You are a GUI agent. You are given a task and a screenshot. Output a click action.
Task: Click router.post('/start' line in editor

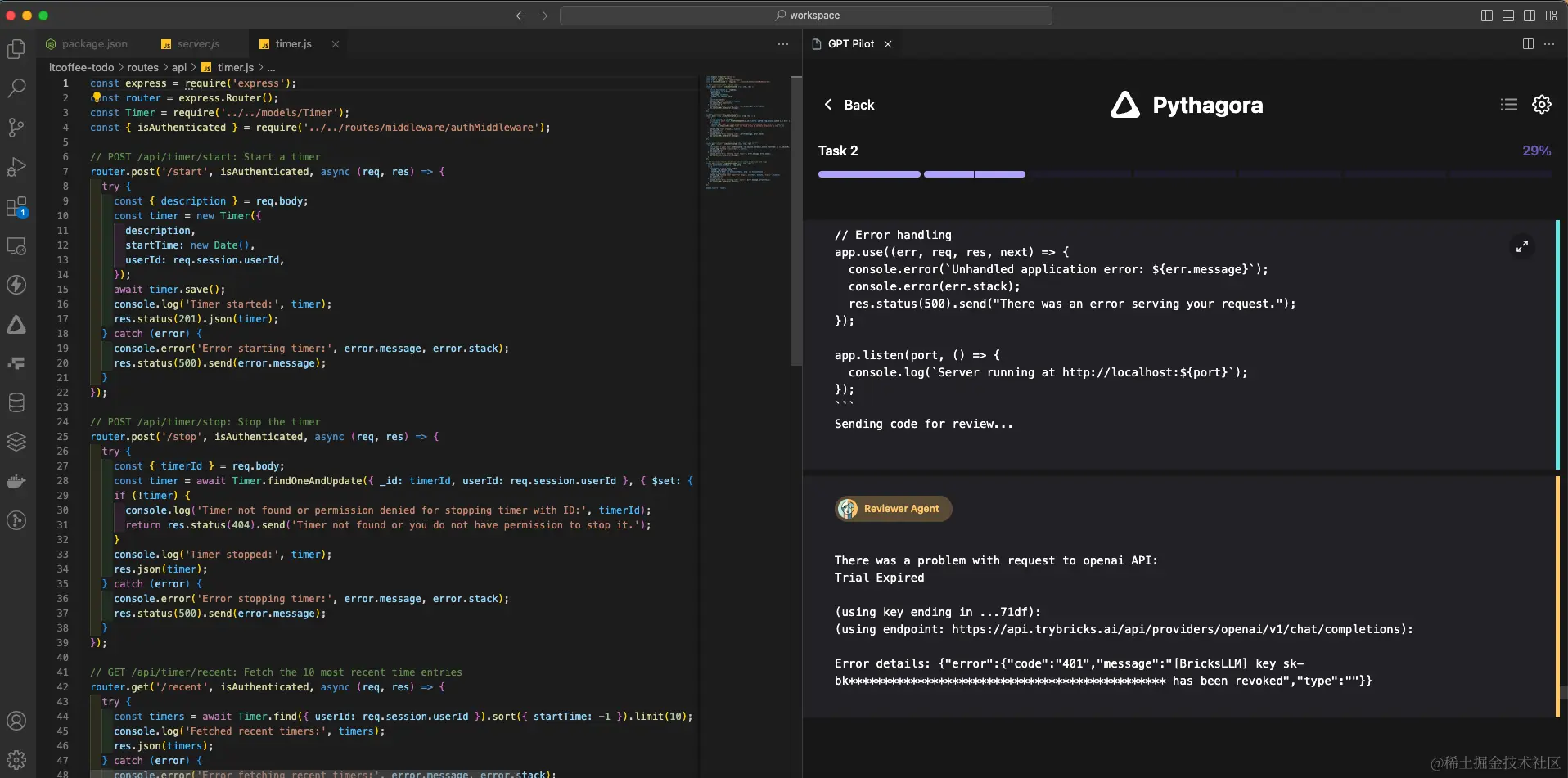coord(268,172)
